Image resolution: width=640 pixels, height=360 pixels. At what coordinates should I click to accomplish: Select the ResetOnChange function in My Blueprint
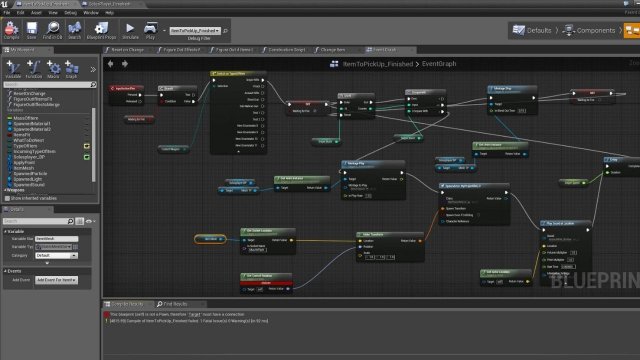29,93
